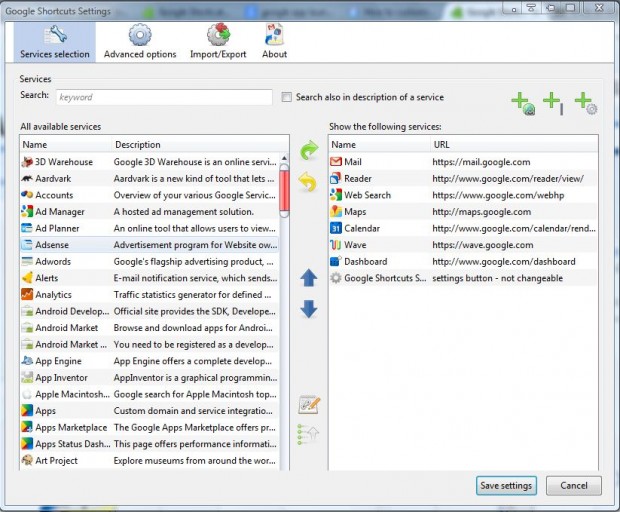Select the Reader icon in shown services

[x=336, y=178]
